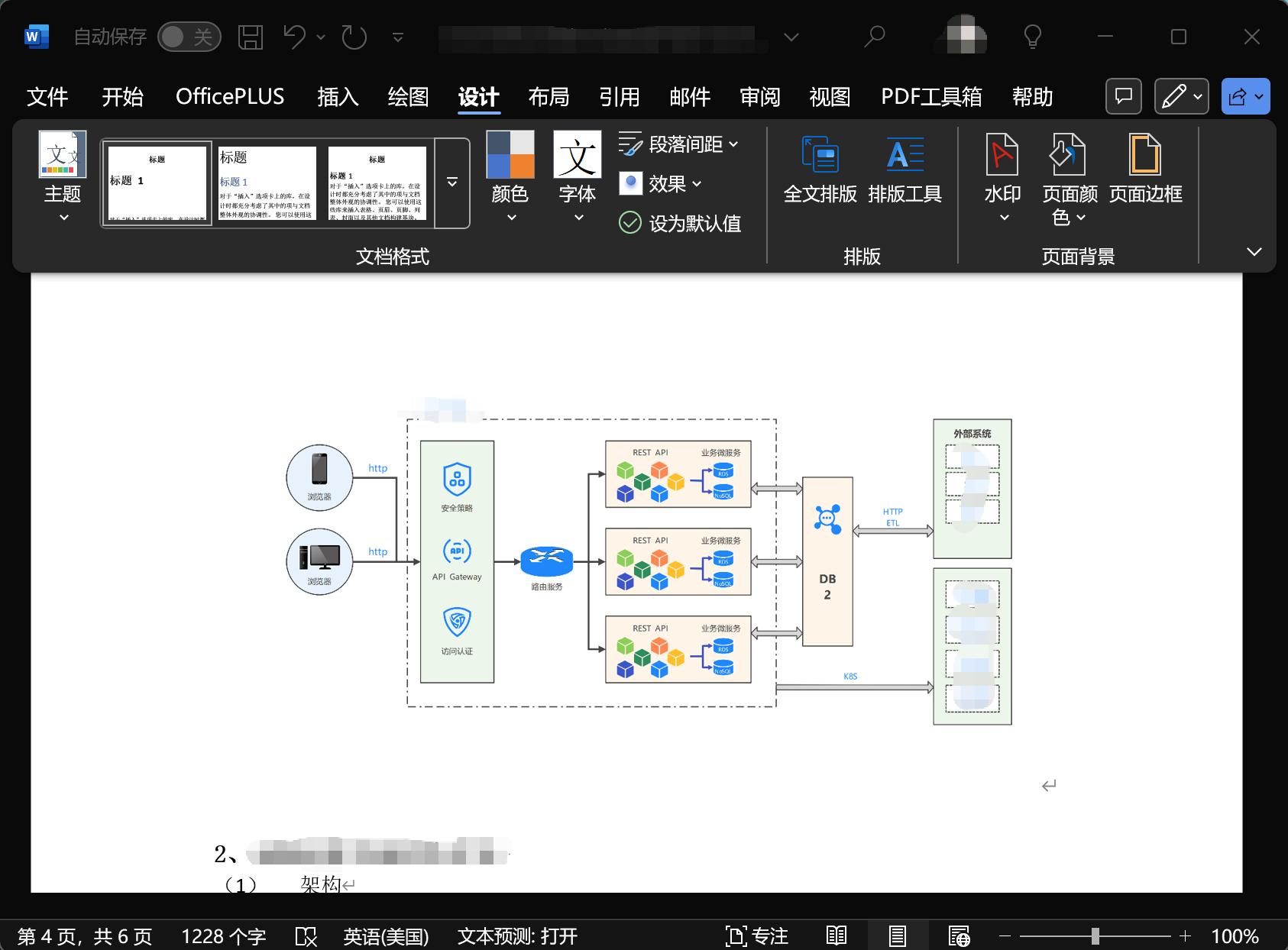Click 设为默认值 button
The width and height of the screenshot is (1288, 950).
point(679,223)
